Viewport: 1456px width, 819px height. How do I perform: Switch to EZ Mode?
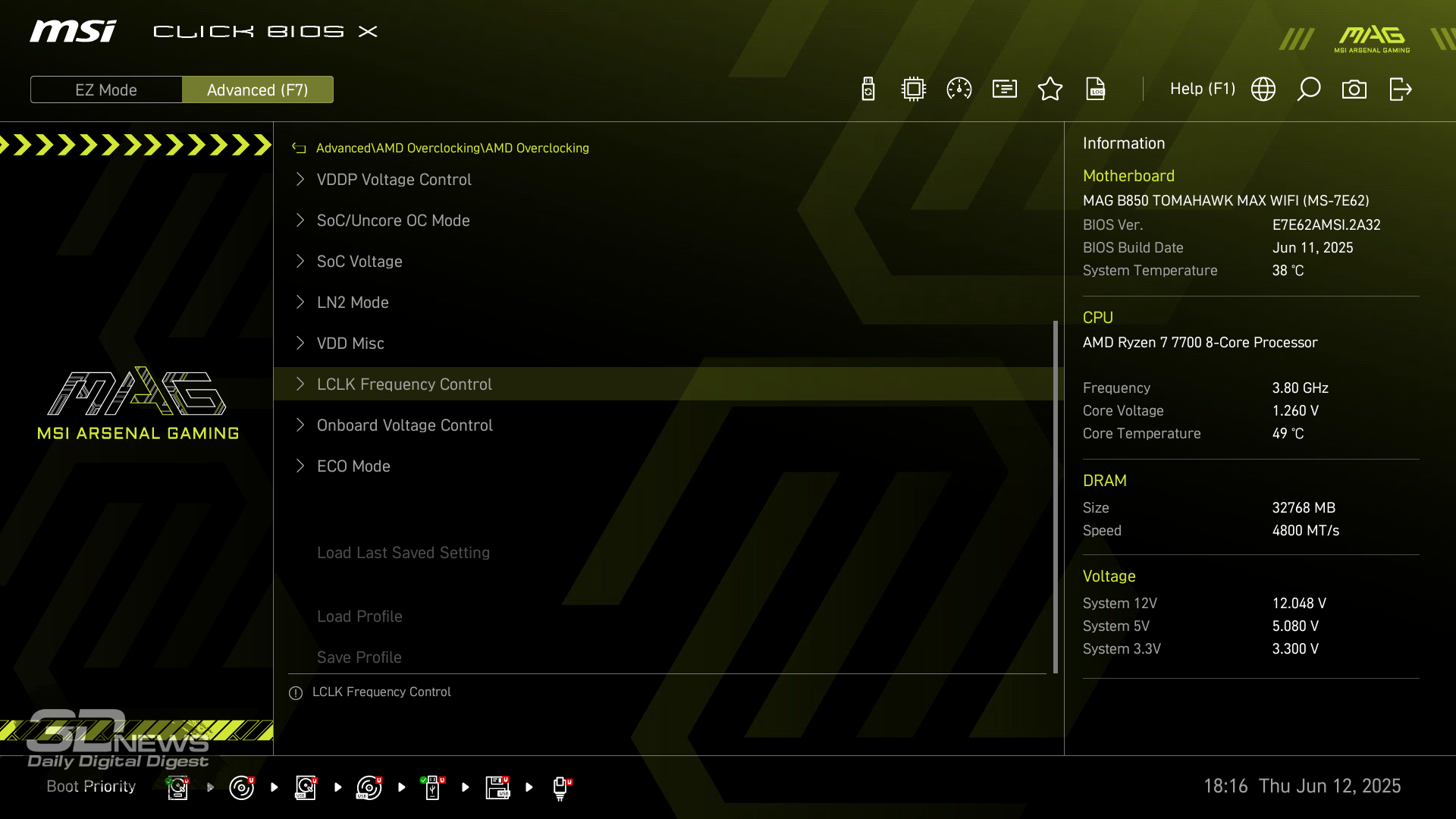click(106, 89)
